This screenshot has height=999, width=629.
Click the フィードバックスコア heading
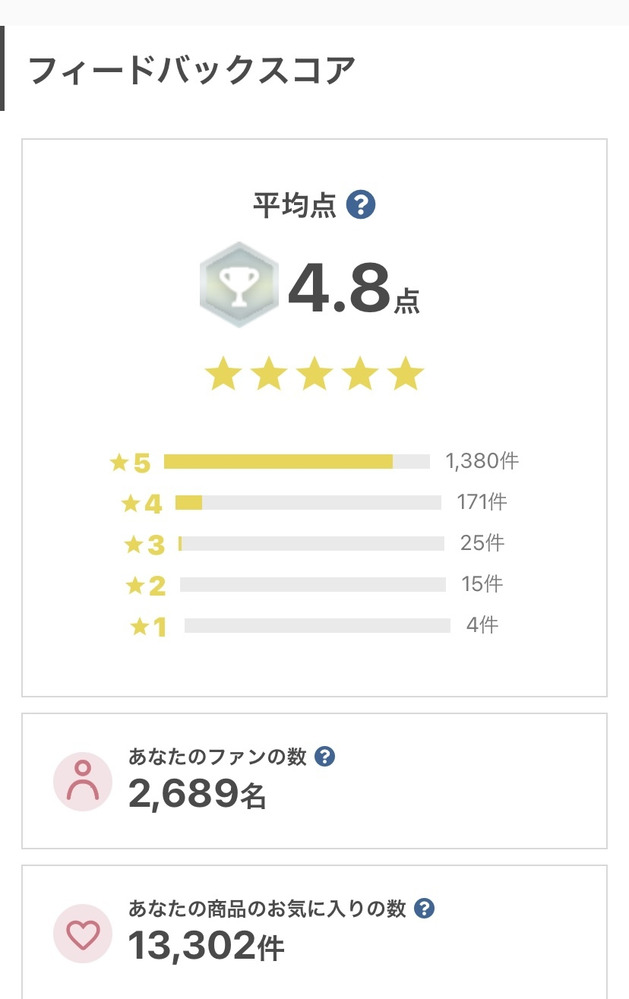point(191,71)
